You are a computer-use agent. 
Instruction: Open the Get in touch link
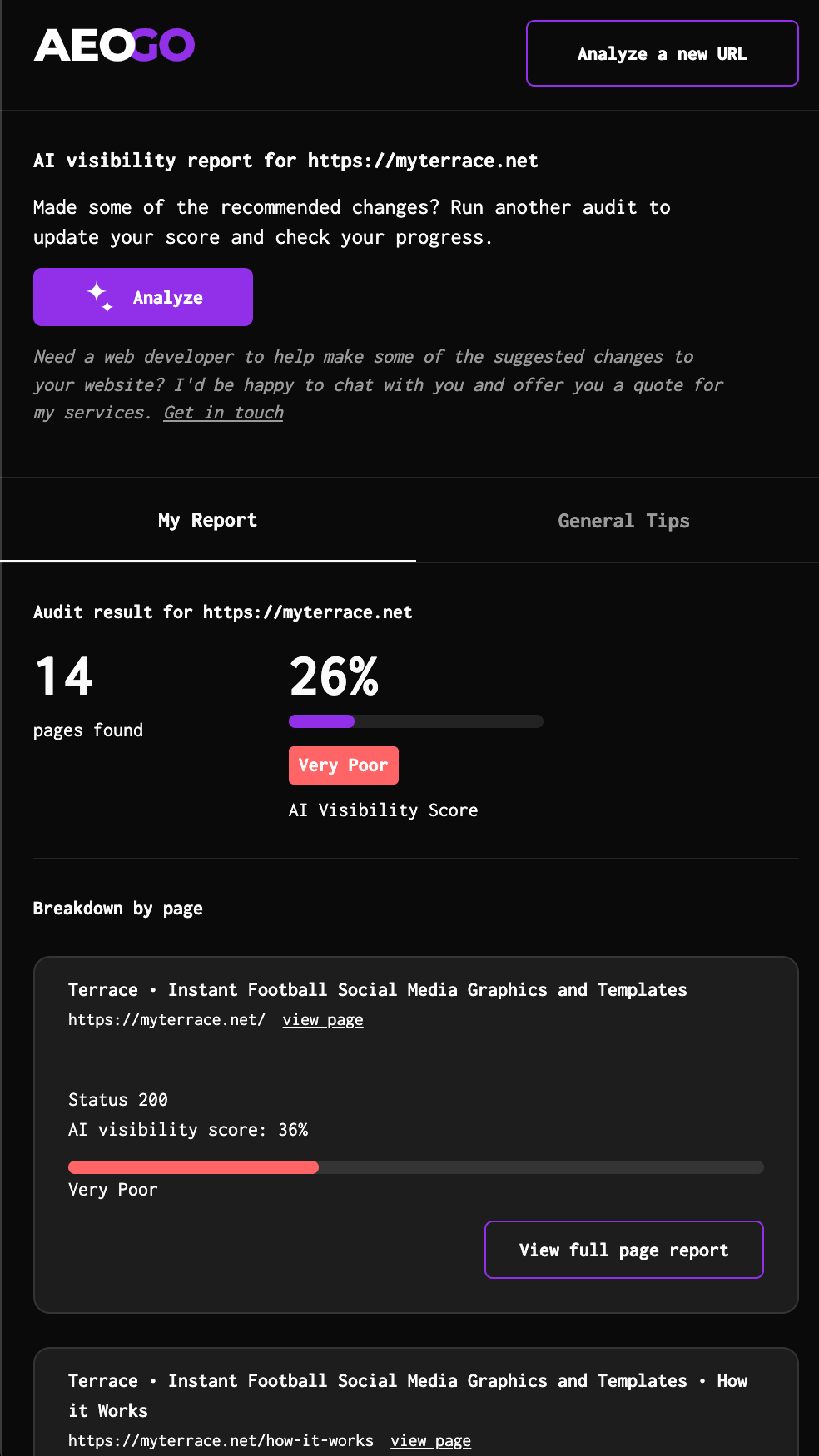coord(223,413)
